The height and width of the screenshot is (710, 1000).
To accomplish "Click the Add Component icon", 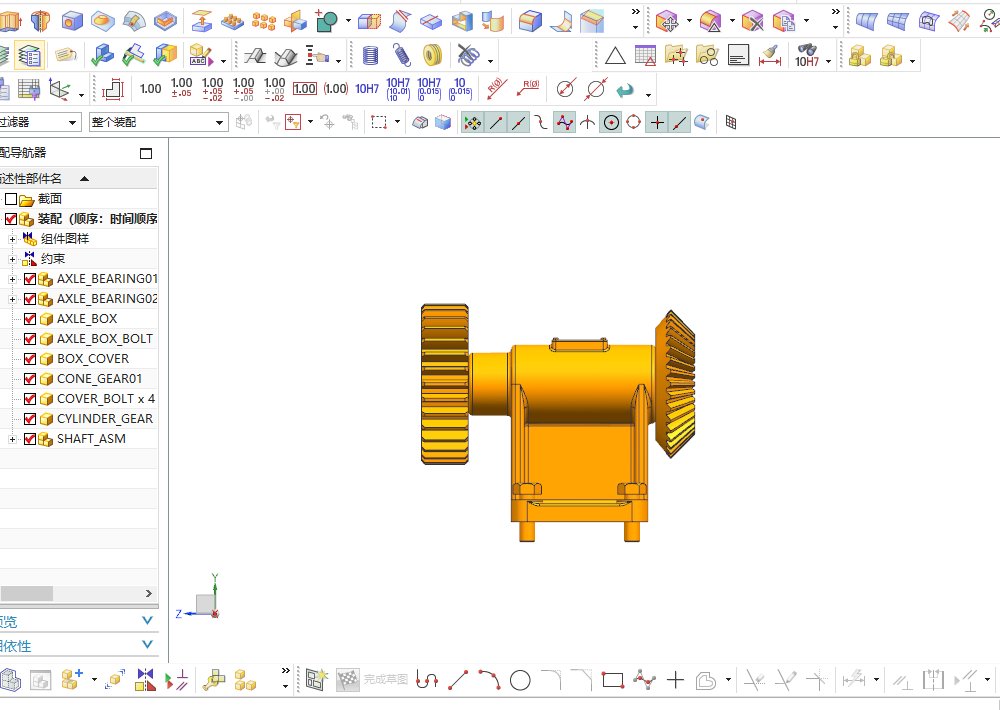I will pos(72,680).
